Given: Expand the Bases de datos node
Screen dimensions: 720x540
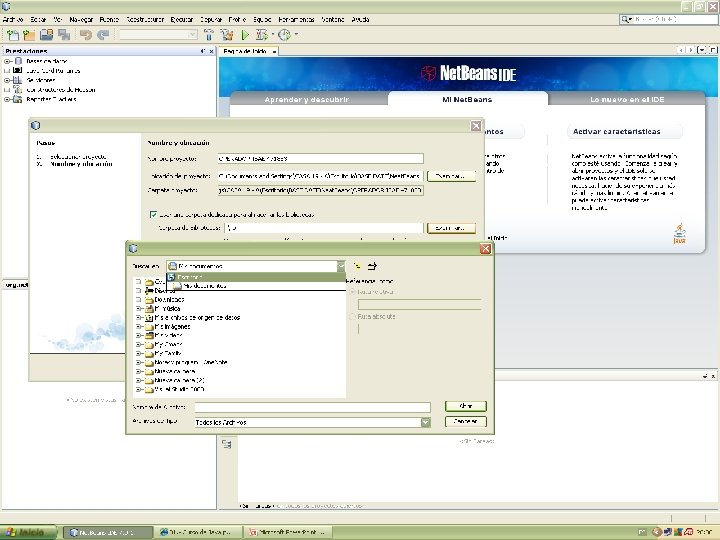Looking at the screenshot, I should [x=7, y=61].
